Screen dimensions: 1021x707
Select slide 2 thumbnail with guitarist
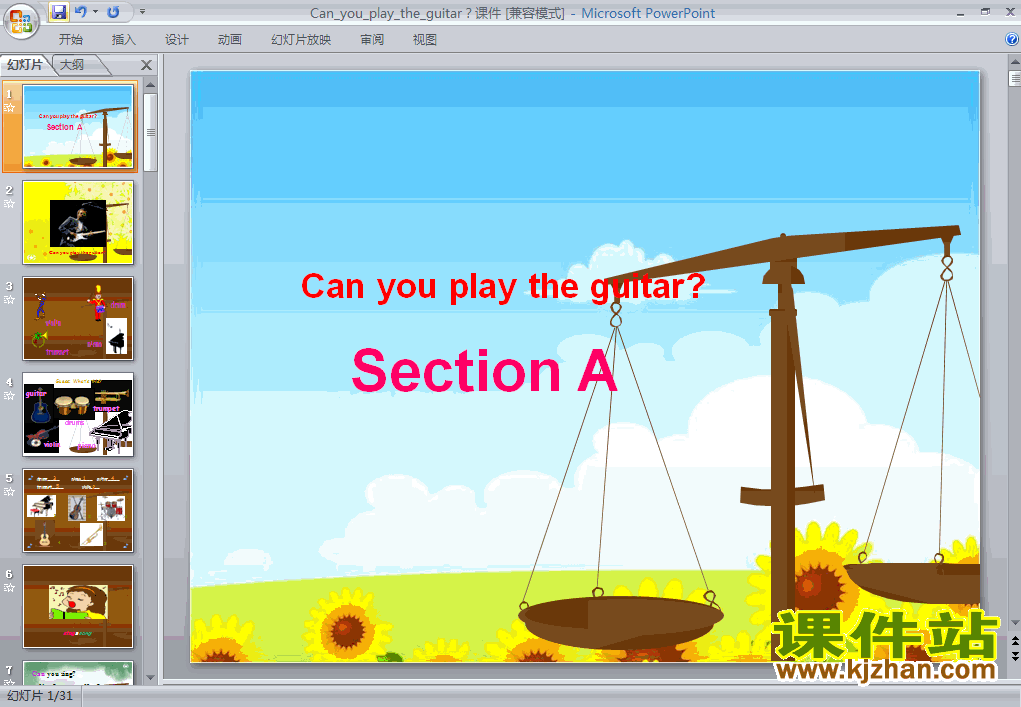tap(78, 223)
